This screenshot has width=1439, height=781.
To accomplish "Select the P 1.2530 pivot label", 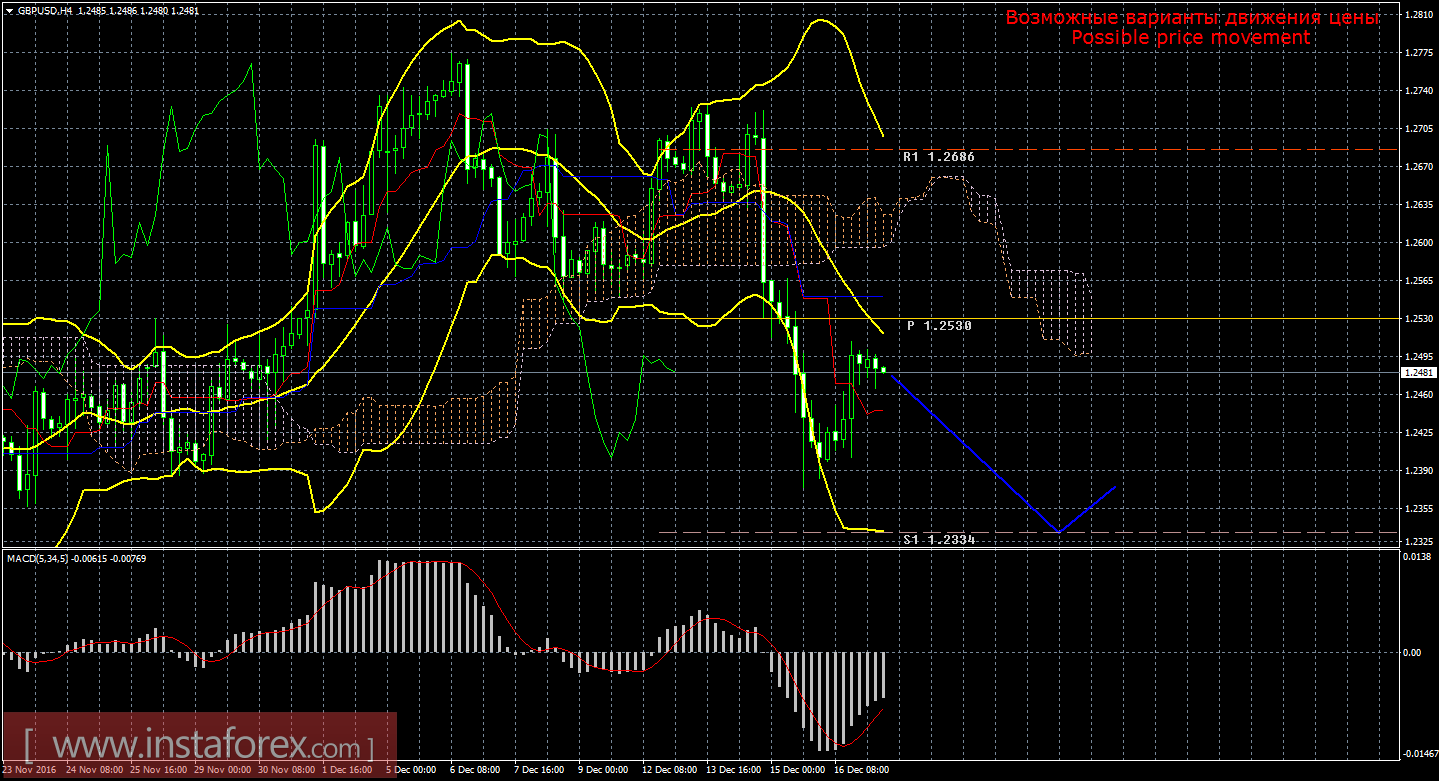I will point(939,326).
